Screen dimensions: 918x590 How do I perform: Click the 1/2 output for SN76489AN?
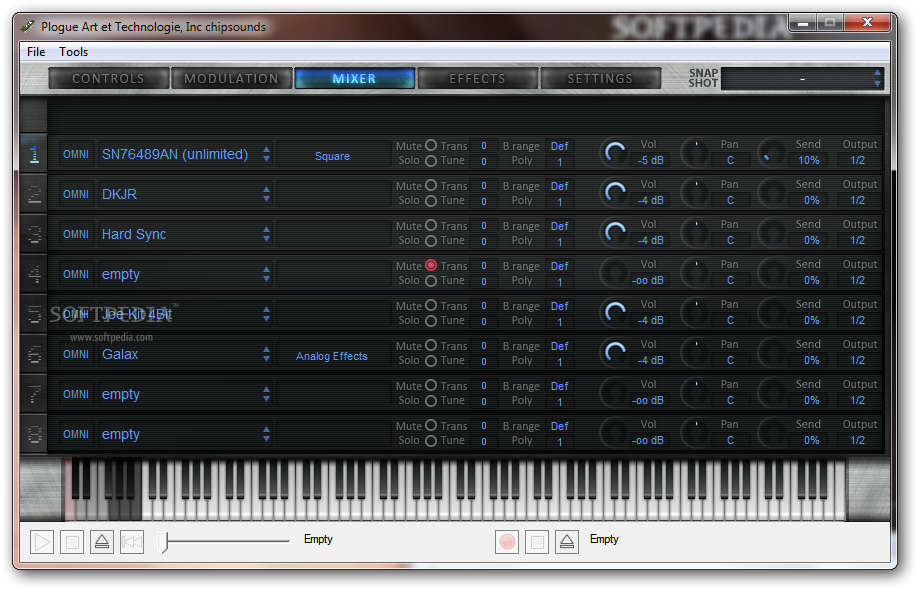pyautogui.click(x=858, y=160)
